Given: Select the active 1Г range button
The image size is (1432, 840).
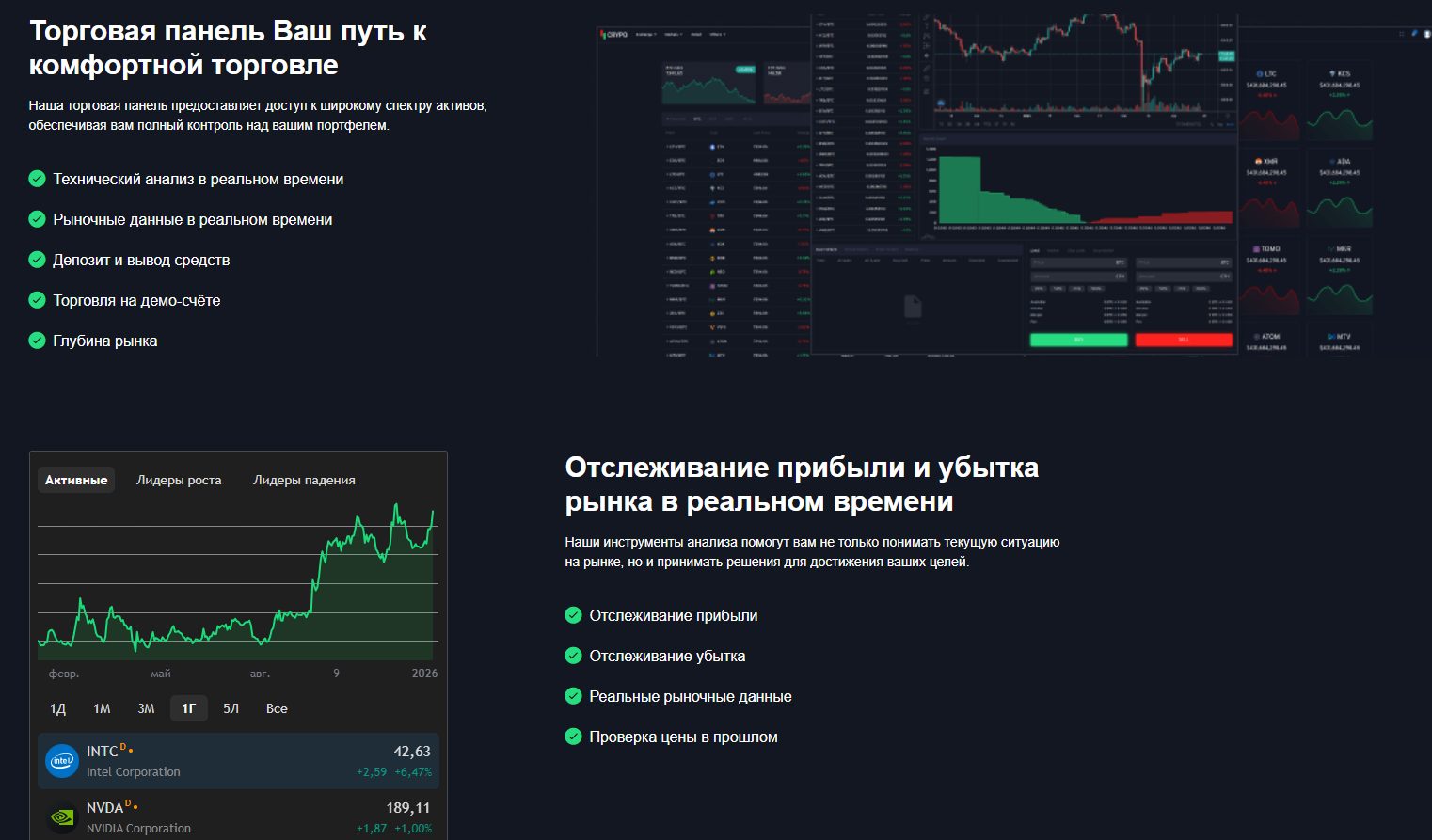Looking at the screenshot, I should pyautogui.click(x=189, y=708).
